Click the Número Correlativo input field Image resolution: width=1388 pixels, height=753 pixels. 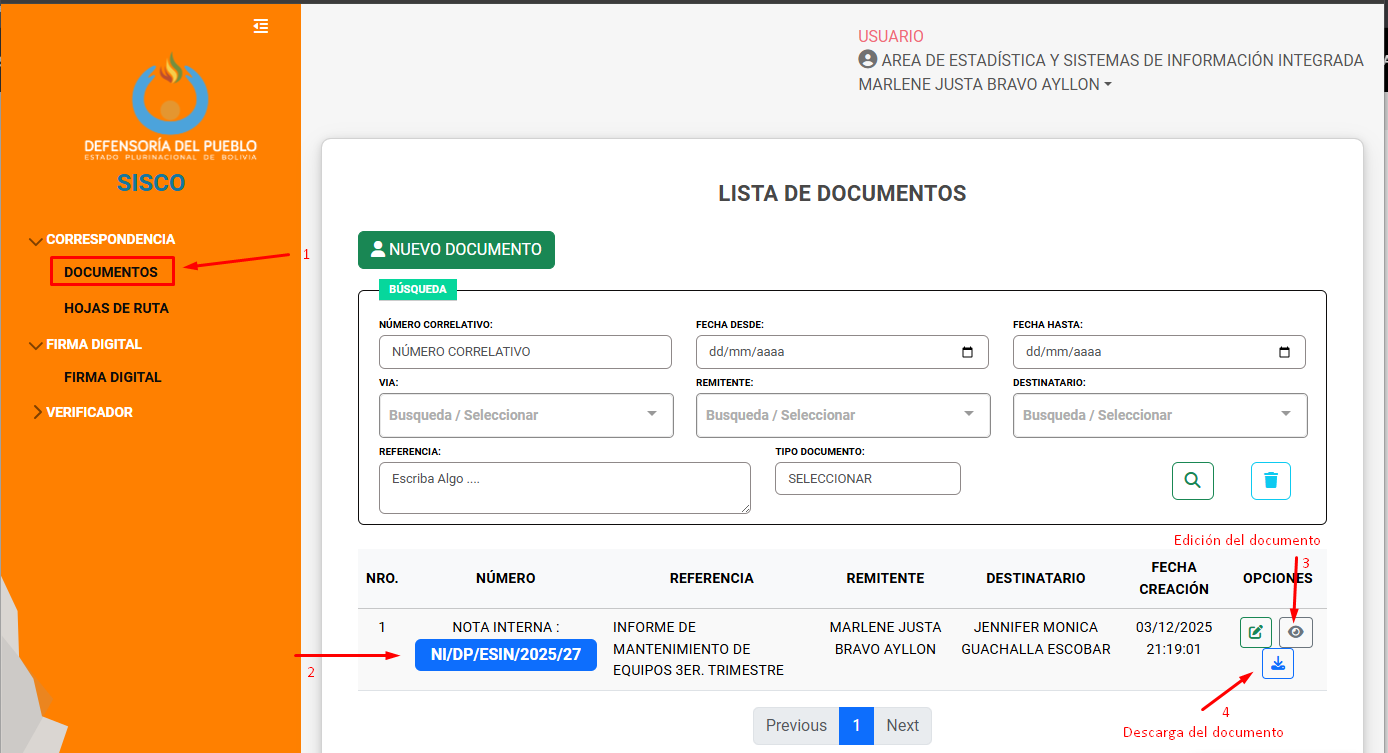[525, 352]
